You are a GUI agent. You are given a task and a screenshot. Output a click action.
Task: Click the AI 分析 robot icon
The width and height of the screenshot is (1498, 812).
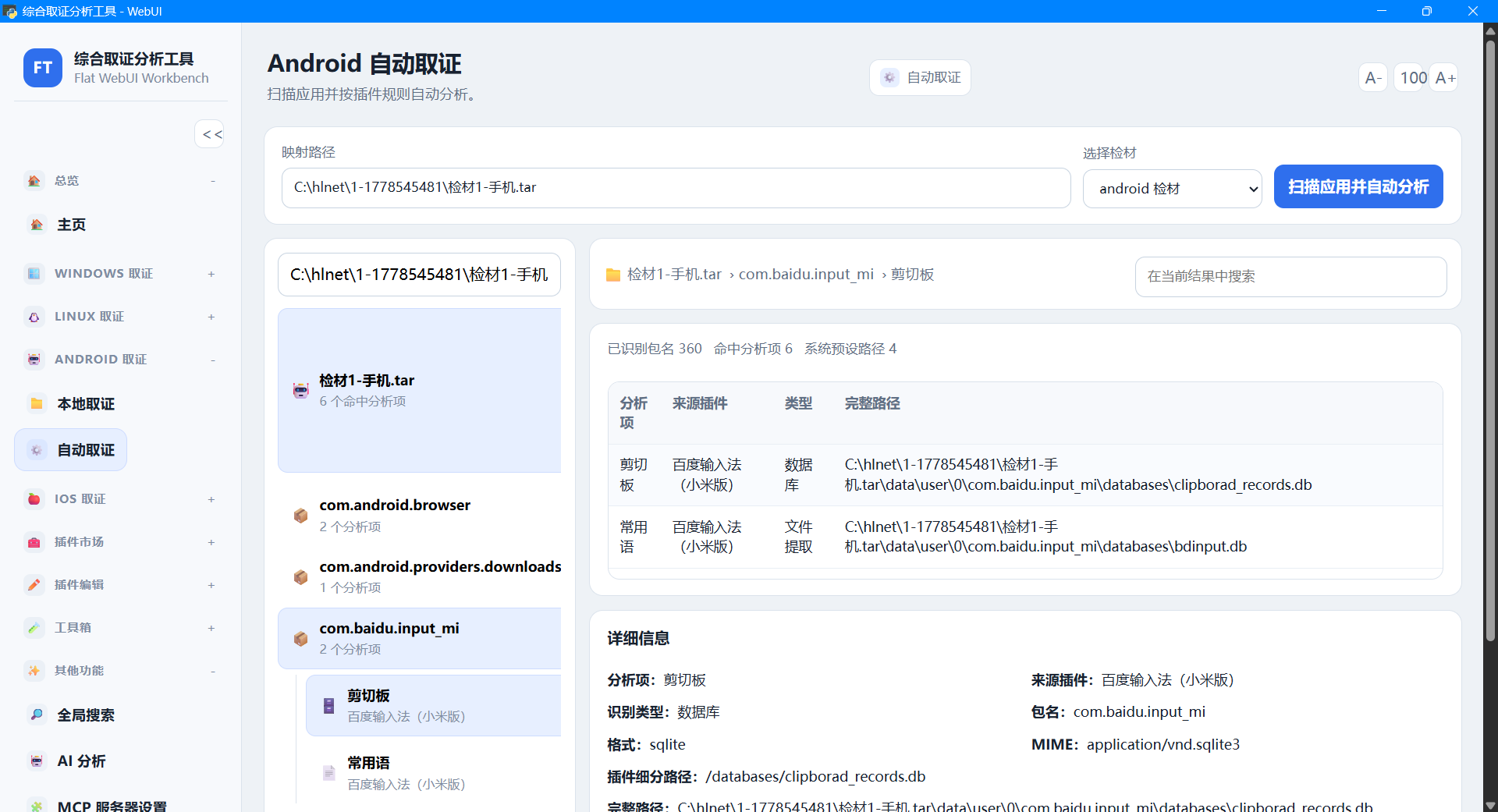(37, 761)
